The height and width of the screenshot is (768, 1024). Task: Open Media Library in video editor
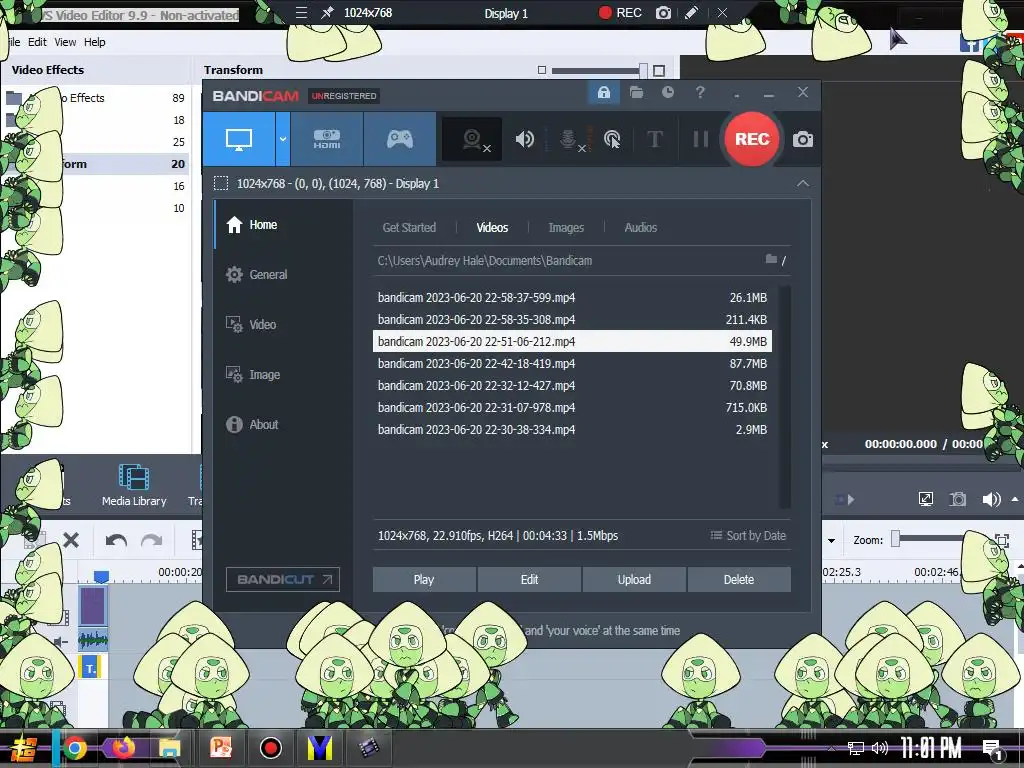click(134, 485)
